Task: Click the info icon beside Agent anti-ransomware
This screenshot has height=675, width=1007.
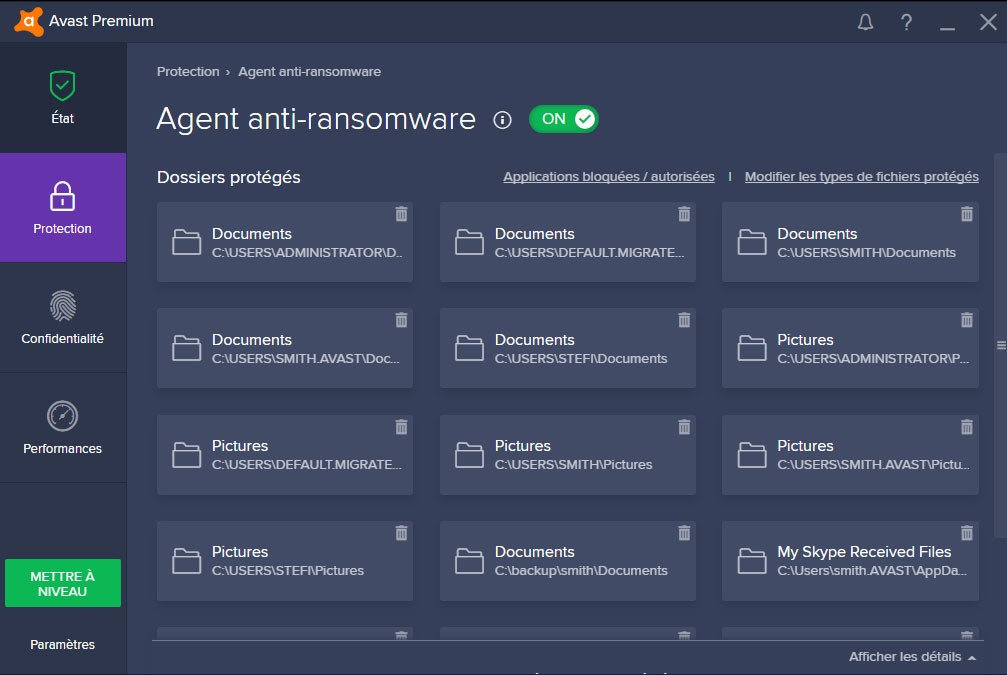Action: tap(502, 120)
